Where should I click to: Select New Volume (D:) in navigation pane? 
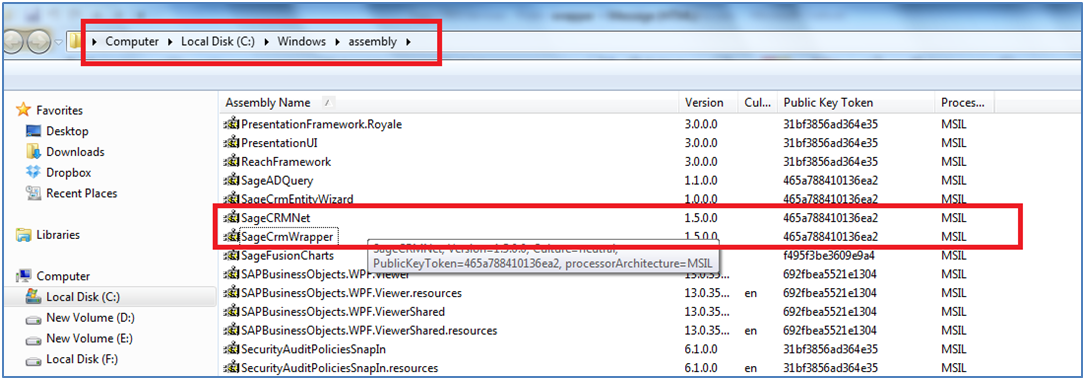[90, 318]
